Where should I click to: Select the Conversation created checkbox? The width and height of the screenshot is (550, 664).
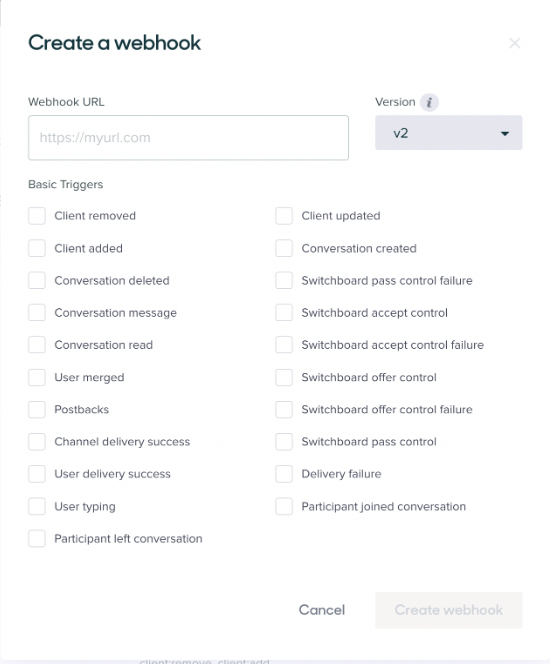pos(284,248)
